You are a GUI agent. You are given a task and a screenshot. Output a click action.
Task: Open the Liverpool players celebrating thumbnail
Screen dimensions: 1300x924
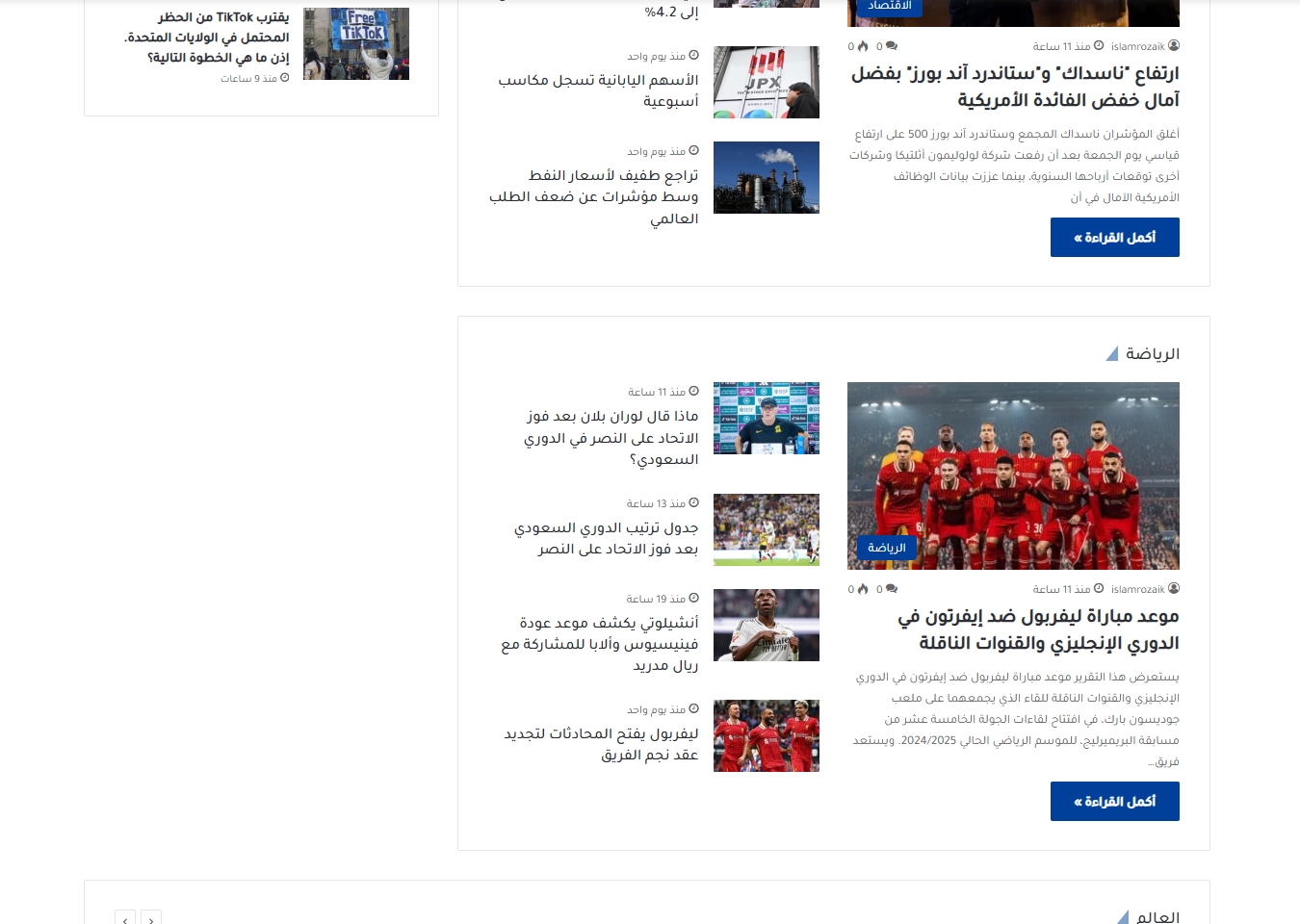click(767, 735)
